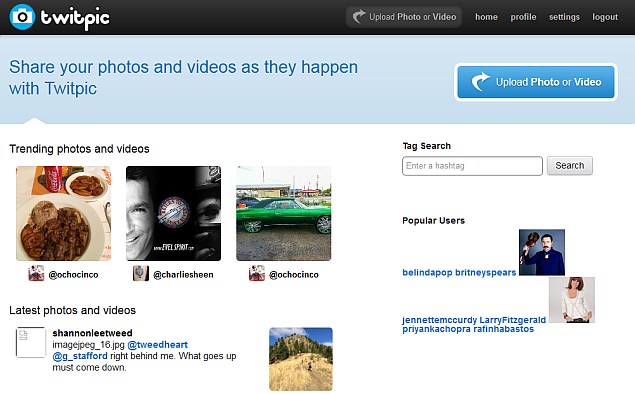
Task: Click the avatar icon beside first @ochocinco
Action: pyautogui.click(x=36, y=273)
